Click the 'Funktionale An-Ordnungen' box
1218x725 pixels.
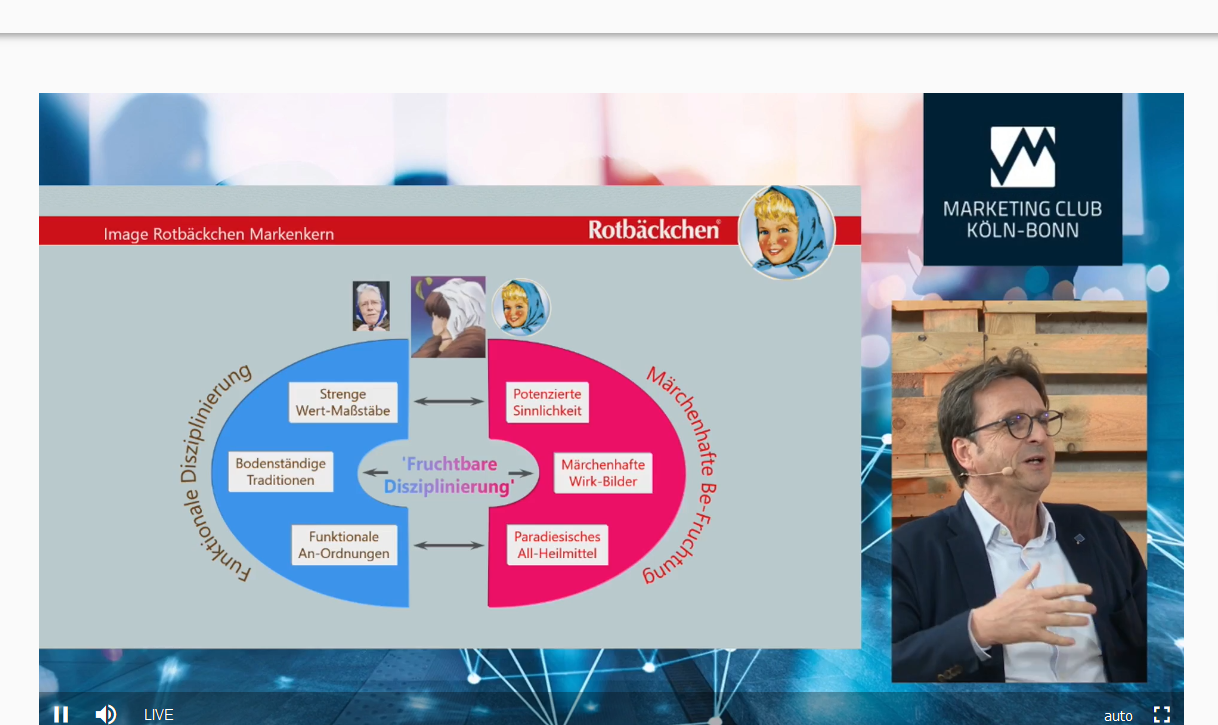[344, 545]
